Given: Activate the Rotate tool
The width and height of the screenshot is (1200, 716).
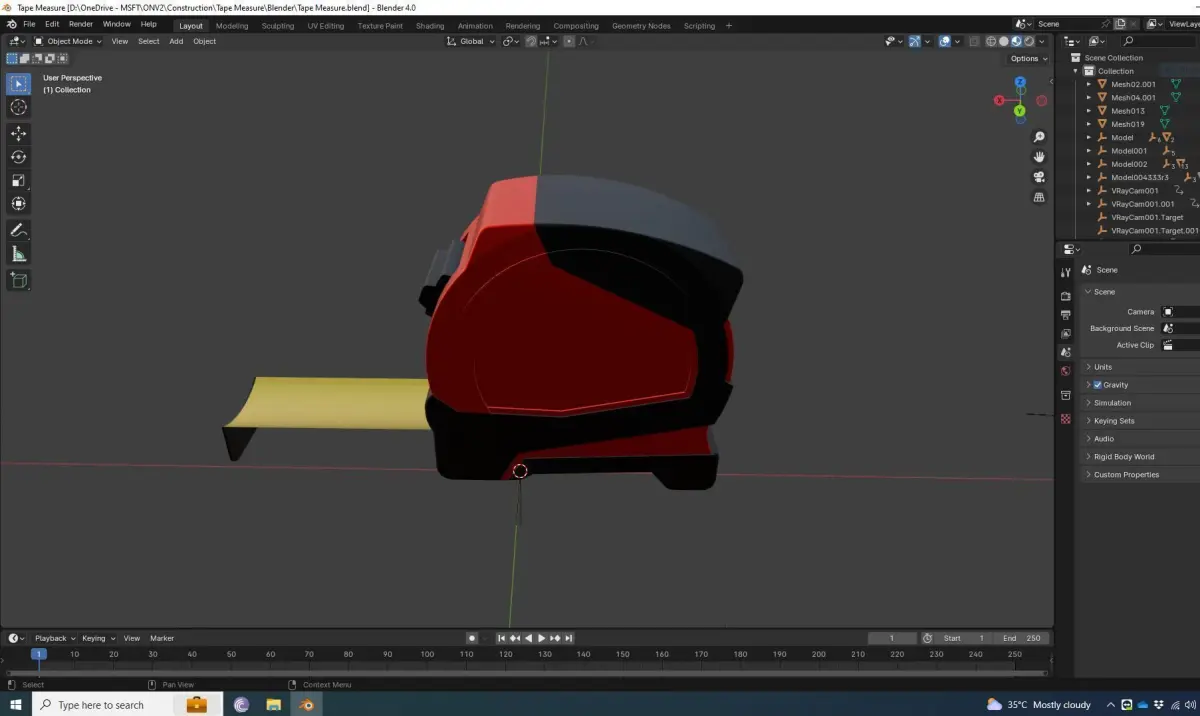Looking at the screenshot, I should (x=18, y=157).
